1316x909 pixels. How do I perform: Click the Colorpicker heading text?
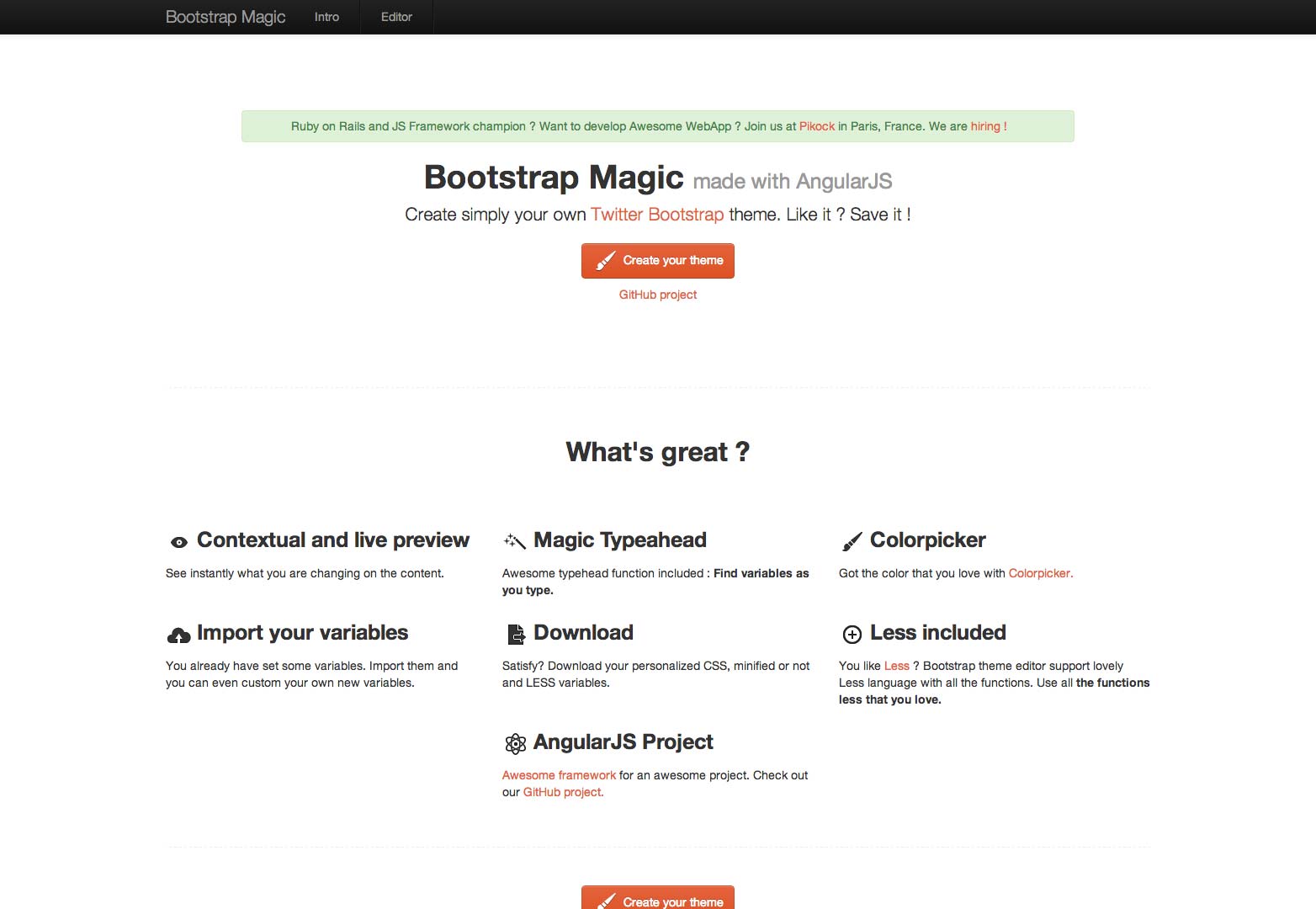click(x=928, y=540)
